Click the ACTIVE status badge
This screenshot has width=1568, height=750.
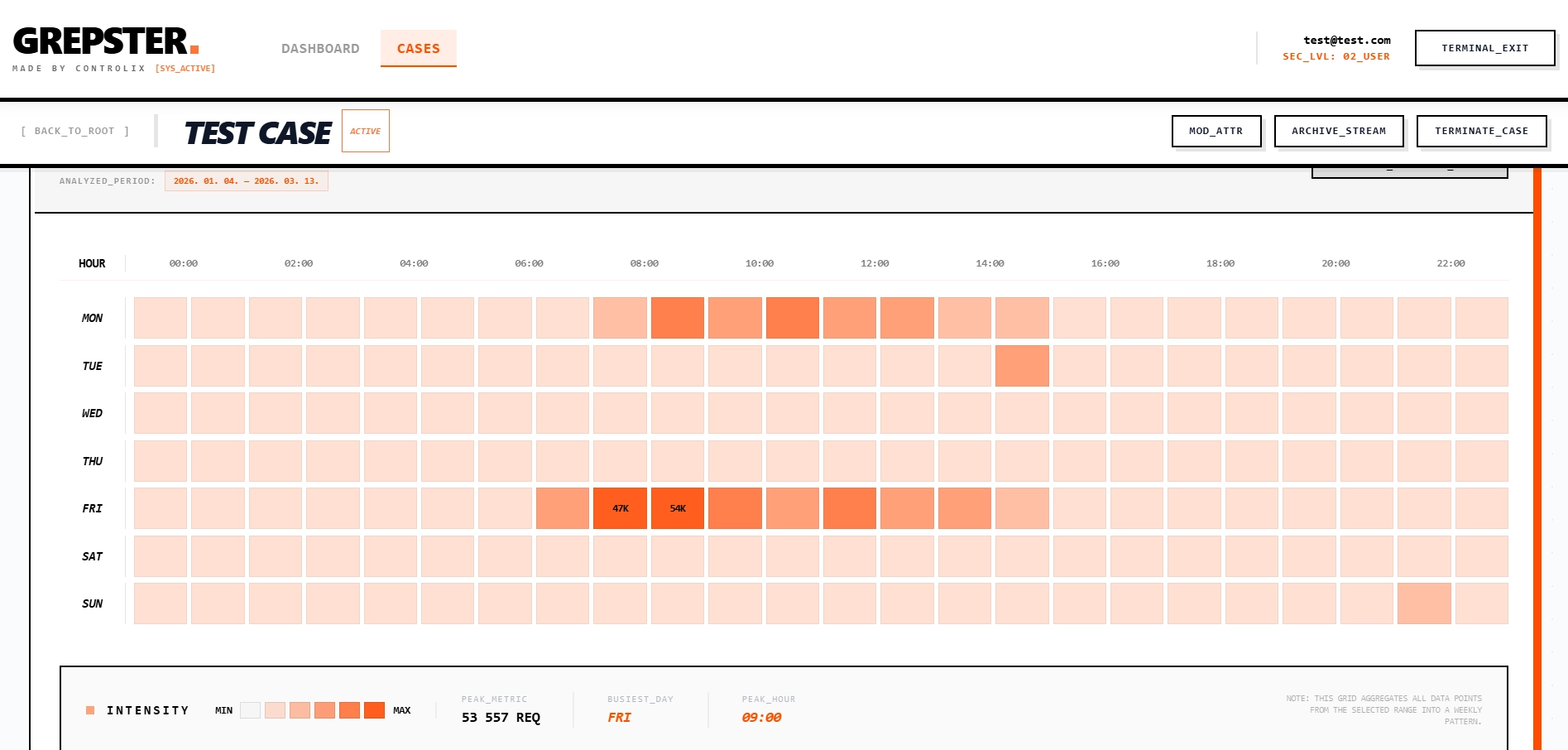pos(365,131)
